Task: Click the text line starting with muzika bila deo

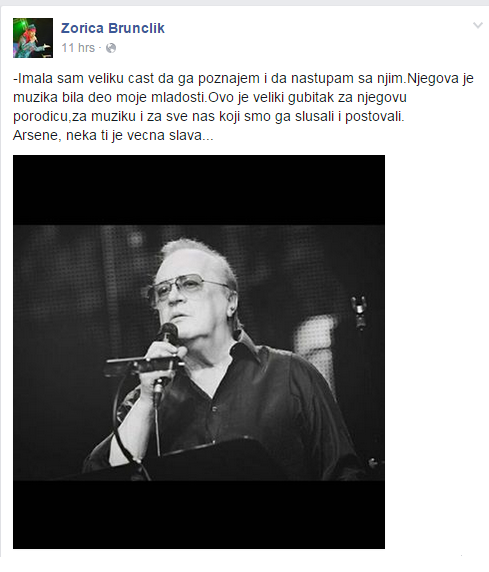Action: tap(210, 97)
